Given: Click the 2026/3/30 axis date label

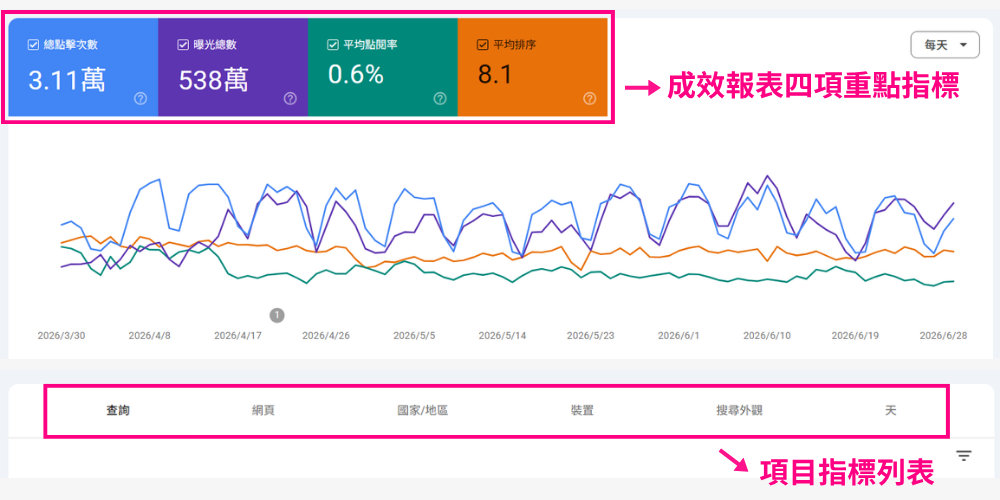Looking at the screenshot, I should (61, 335).
